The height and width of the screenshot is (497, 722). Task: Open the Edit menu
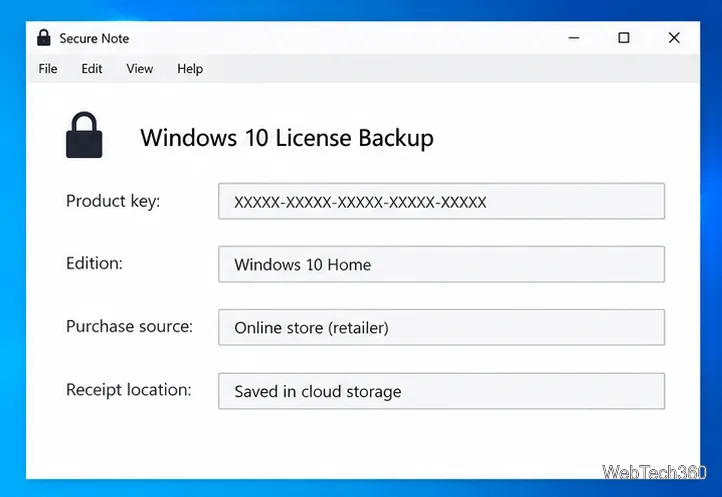[92, 69]
